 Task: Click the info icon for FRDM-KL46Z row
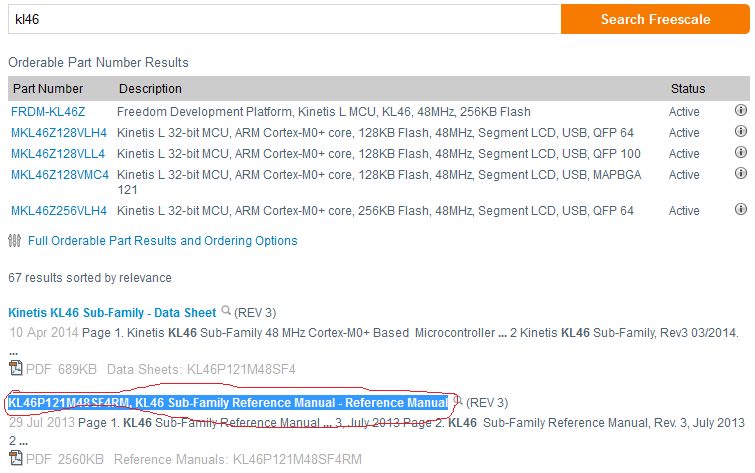click(x=741, y=110)
